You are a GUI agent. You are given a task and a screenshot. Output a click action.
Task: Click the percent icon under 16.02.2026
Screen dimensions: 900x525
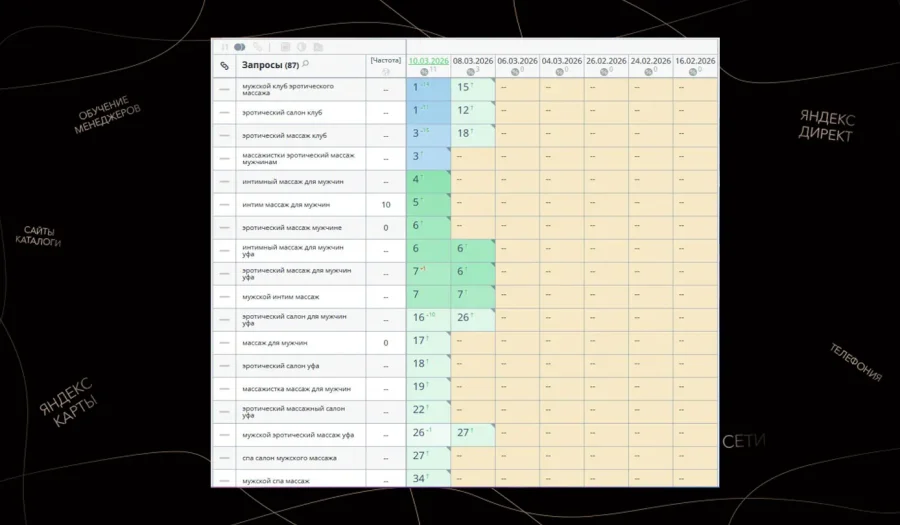[x=692, y=72]
